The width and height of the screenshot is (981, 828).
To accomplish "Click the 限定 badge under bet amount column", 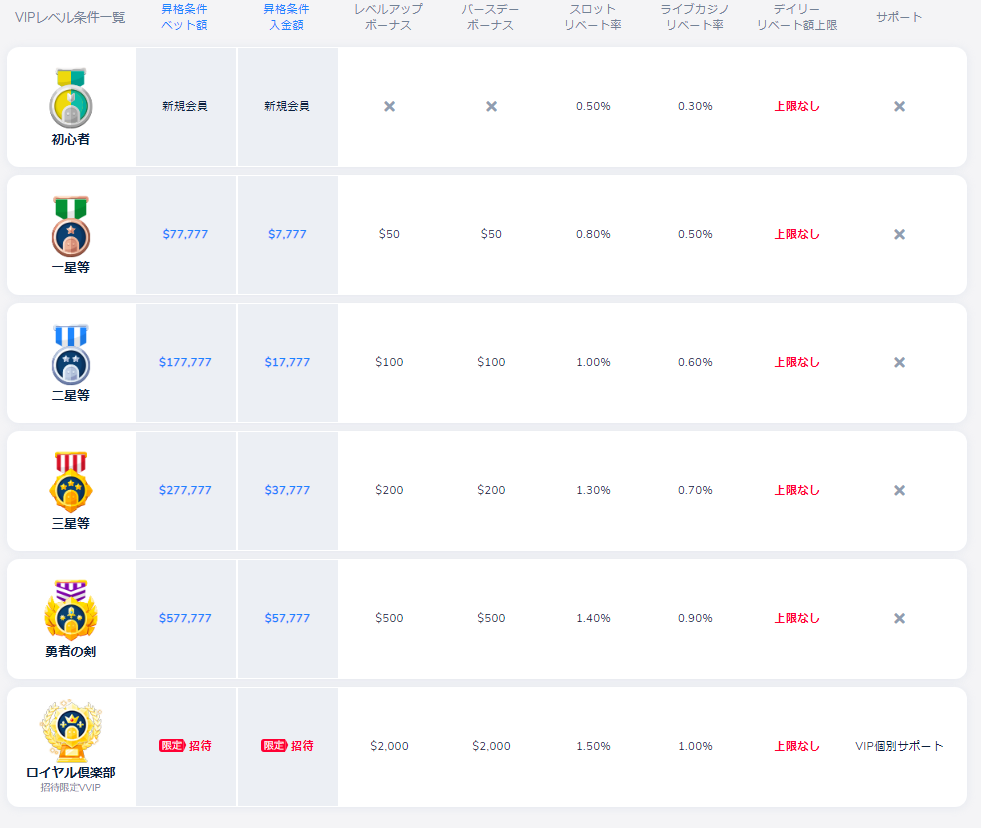I will (172, 745).
